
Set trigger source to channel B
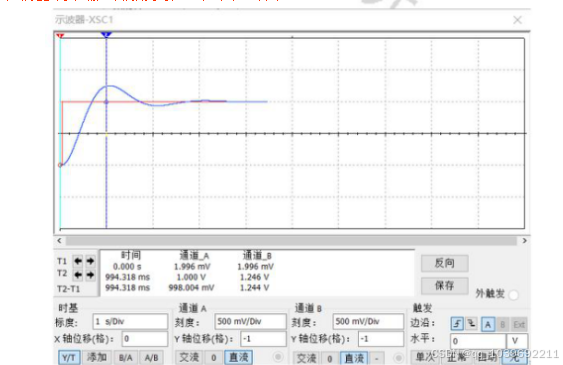pyautogui.click(x=503, y=324)
